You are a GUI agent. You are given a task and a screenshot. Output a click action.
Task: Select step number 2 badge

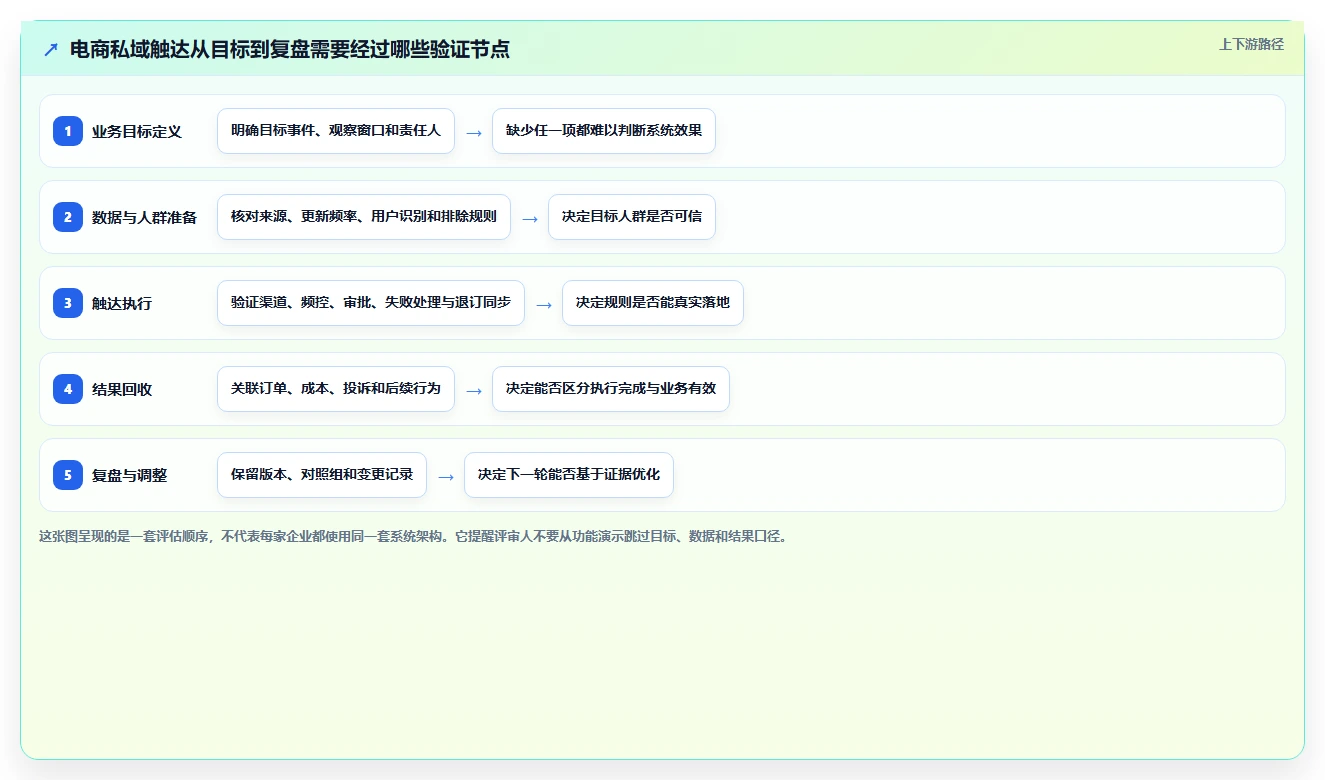(68, 217)
